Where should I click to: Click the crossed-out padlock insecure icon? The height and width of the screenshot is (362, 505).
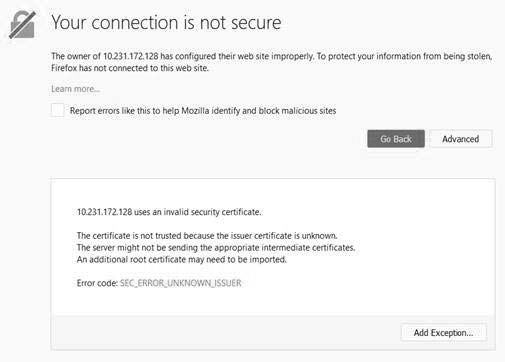[x=22, y=25]
